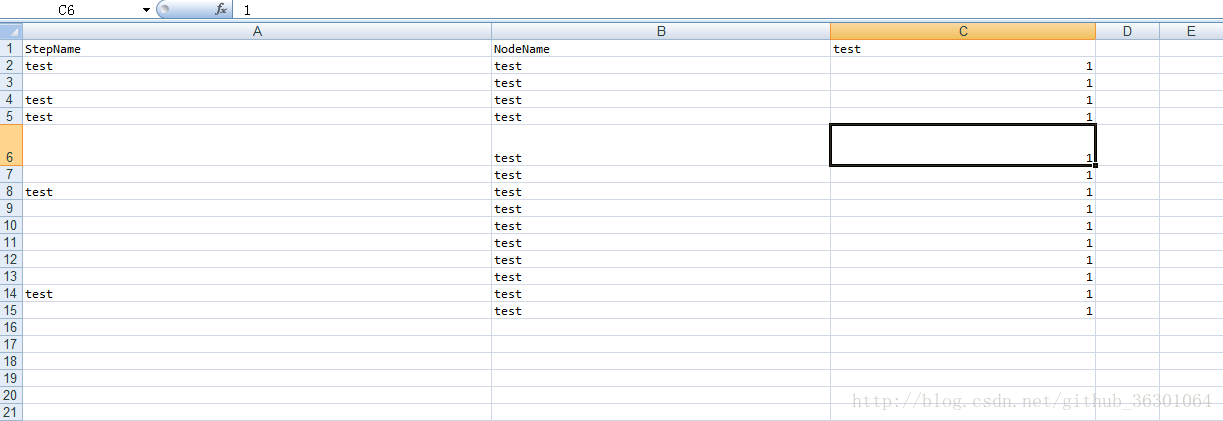The width and height of the screenshot is (1223, 421).
Task: Select column B header
Action: [x=661, y=31]
